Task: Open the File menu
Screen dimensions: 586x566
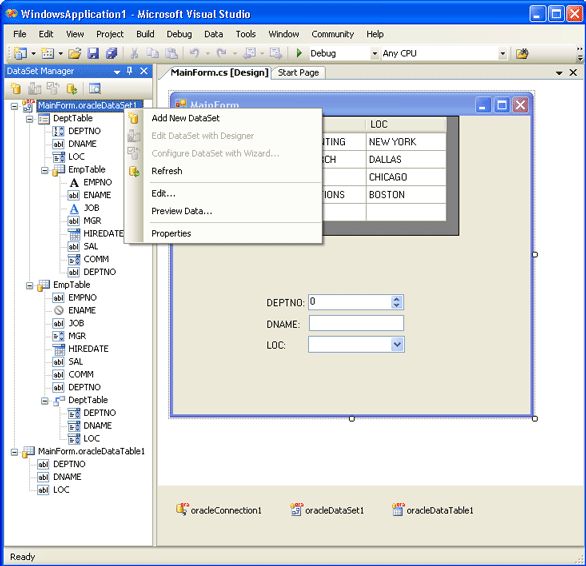Action: pyautogui.click(x=19, y=34)
